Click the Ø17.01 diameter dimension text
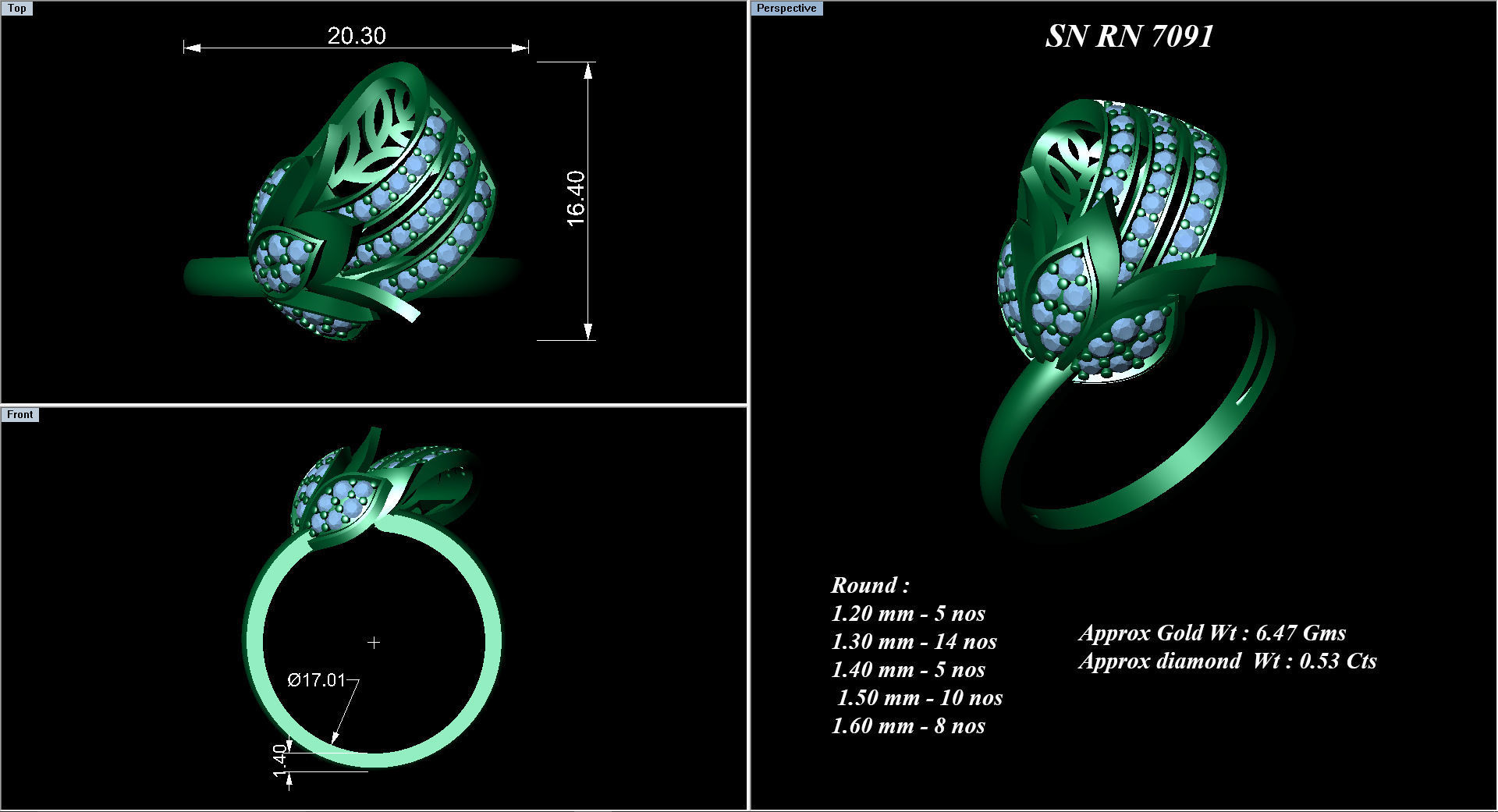Screen dimensions: 1498x812 pyautogui.click(x=316, y=680)
